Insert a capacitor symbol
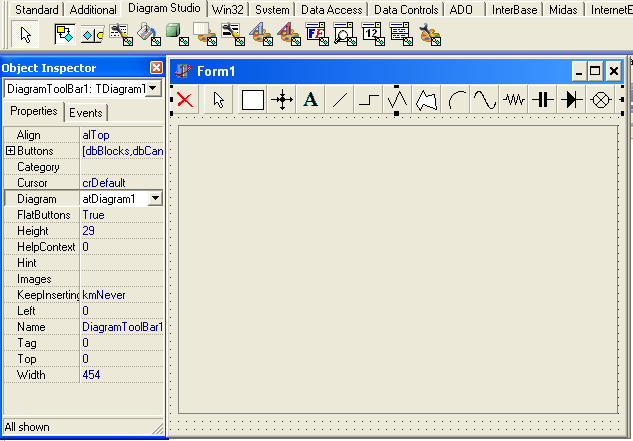Image resolution: width=633 pixels, height=441 pixels. 543,100
